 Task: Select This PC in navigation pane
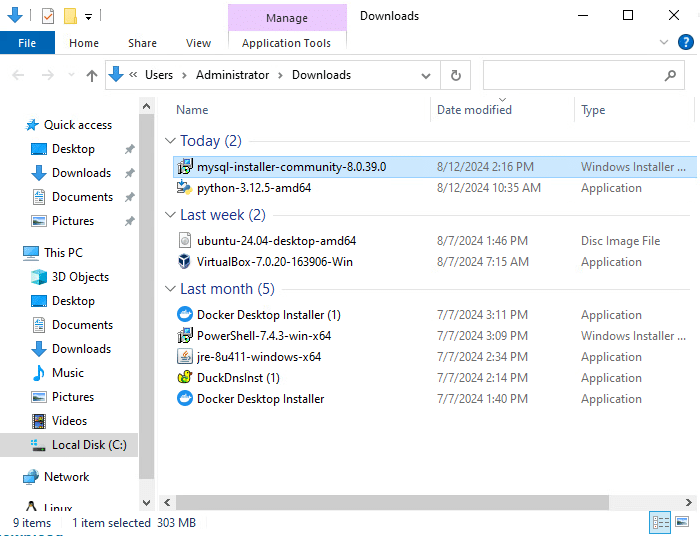(63, 253)
